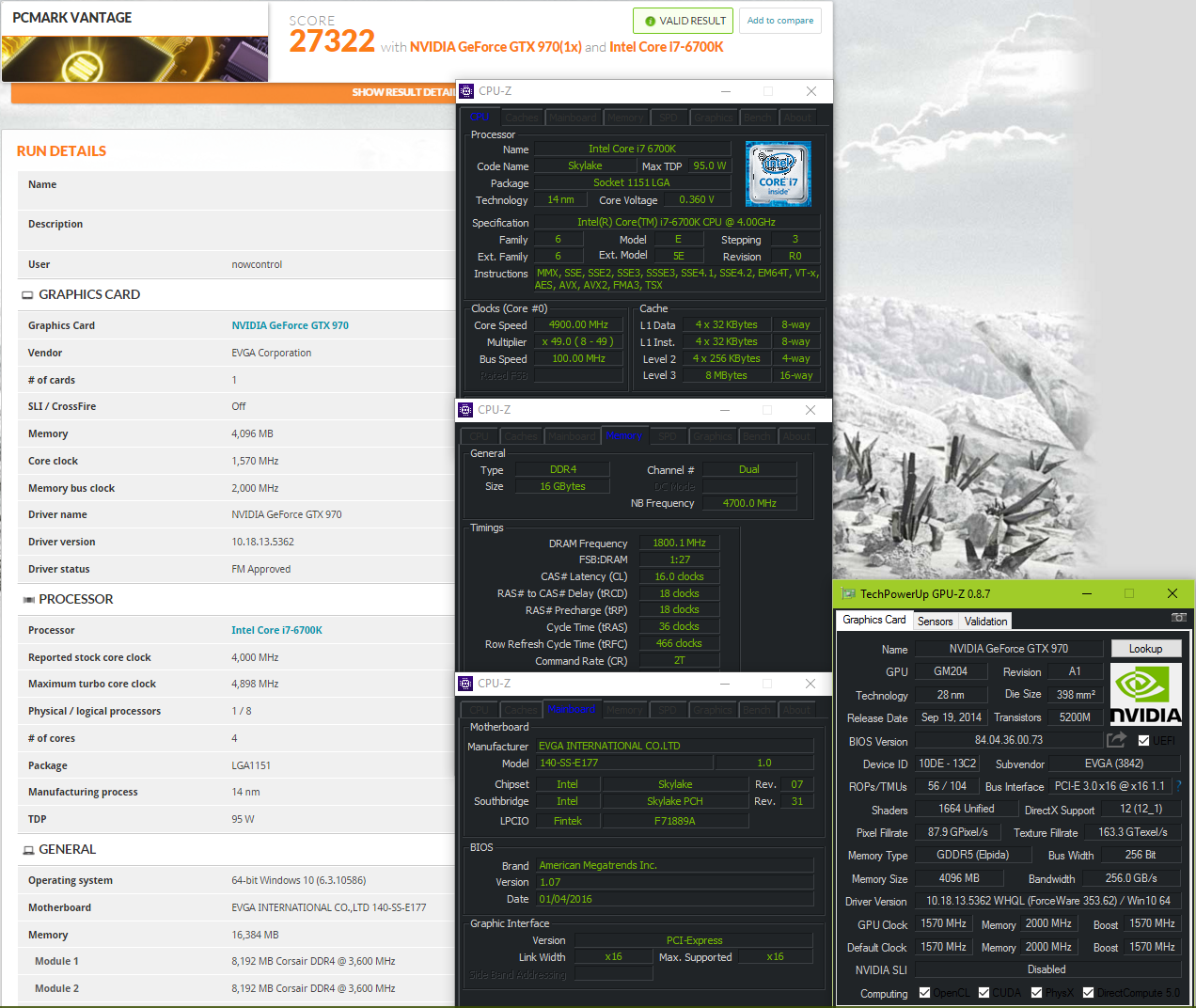The height and width of the screenshot is (1008, 1196).
Task: Click the Driver Version field in GPU-Z
Action: coord(1047,901)
